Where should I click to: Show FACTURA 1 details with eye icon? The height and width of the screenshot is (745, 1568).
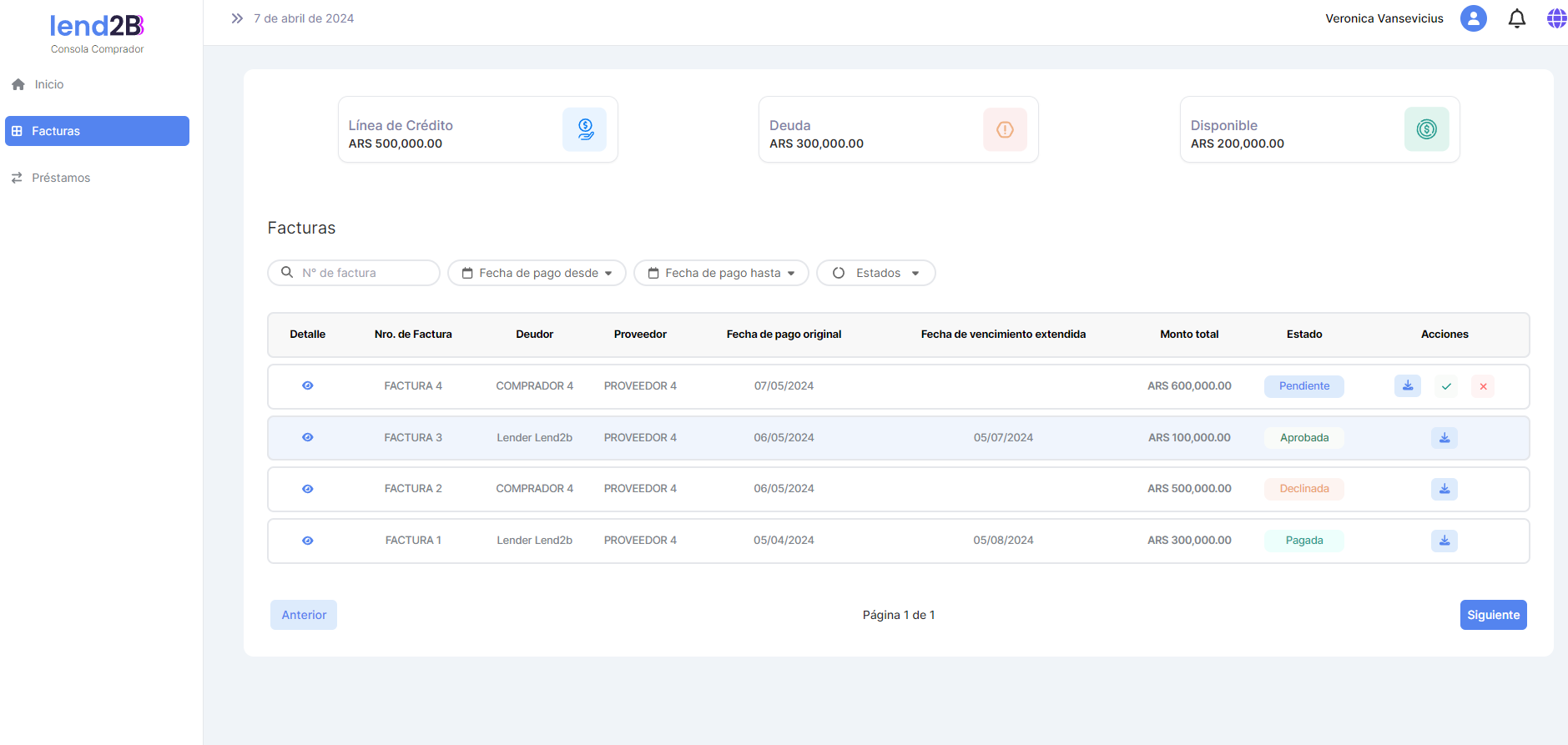tap(308, 541)
